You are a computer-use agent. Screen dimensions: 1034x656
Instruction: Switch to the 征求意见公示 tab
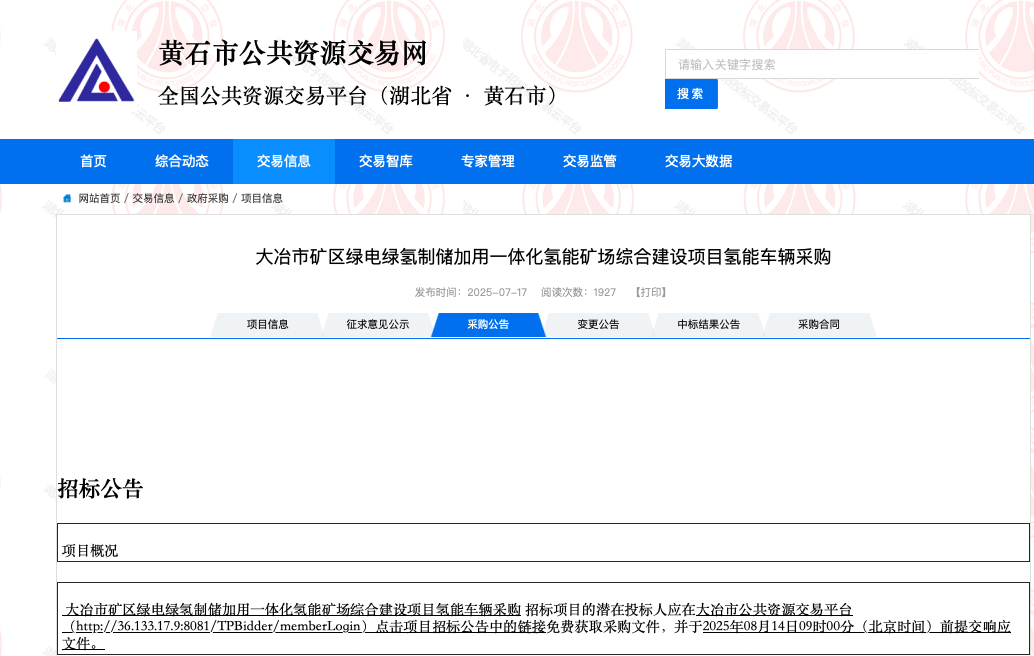point(378,325)
